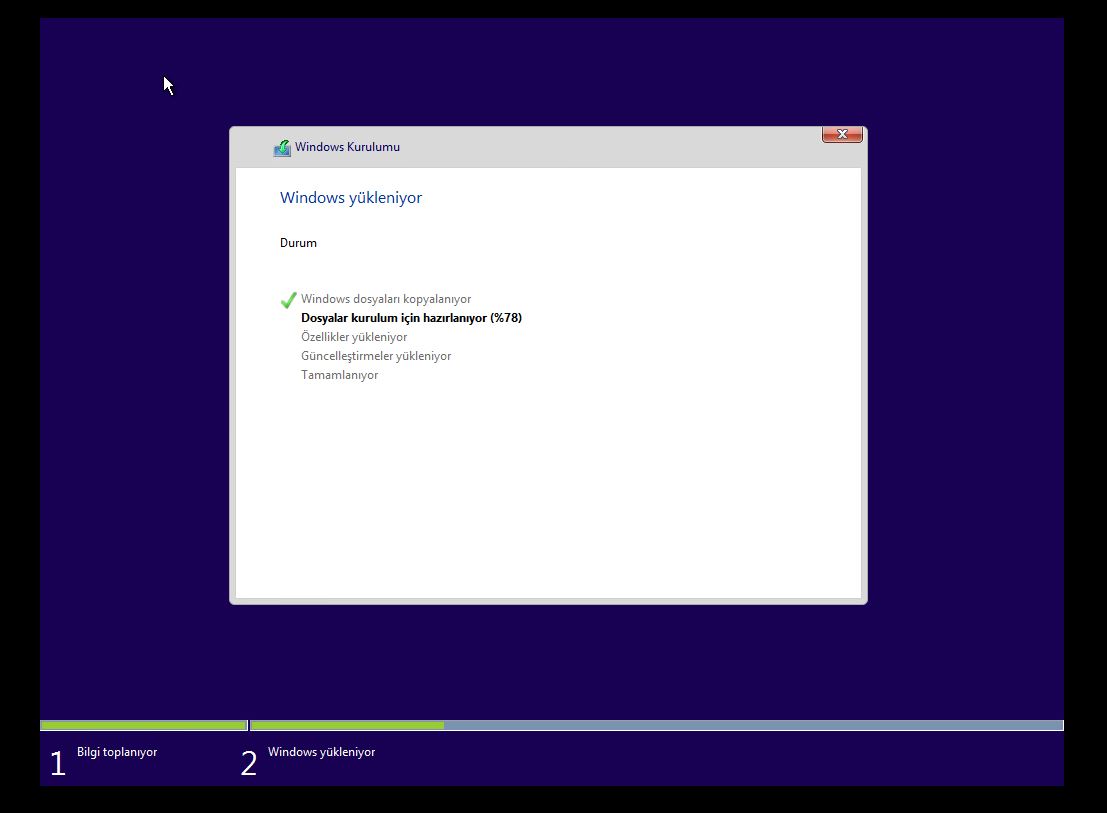Image resolution: width=1107 pixels, height=813 pixels.
Task: Click the Windows Kurulumu title text
Action: (347, 147)
